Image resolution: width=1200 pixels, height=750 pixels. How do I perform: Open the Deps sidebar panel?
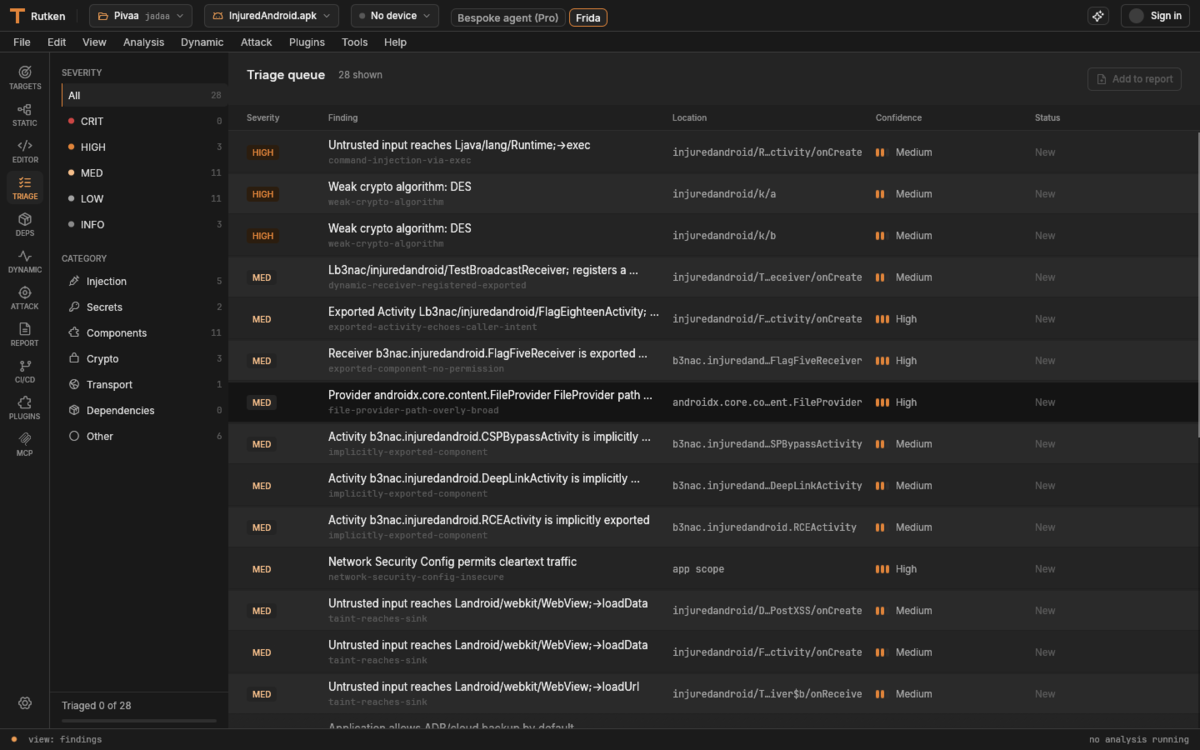tap(25, 225)
